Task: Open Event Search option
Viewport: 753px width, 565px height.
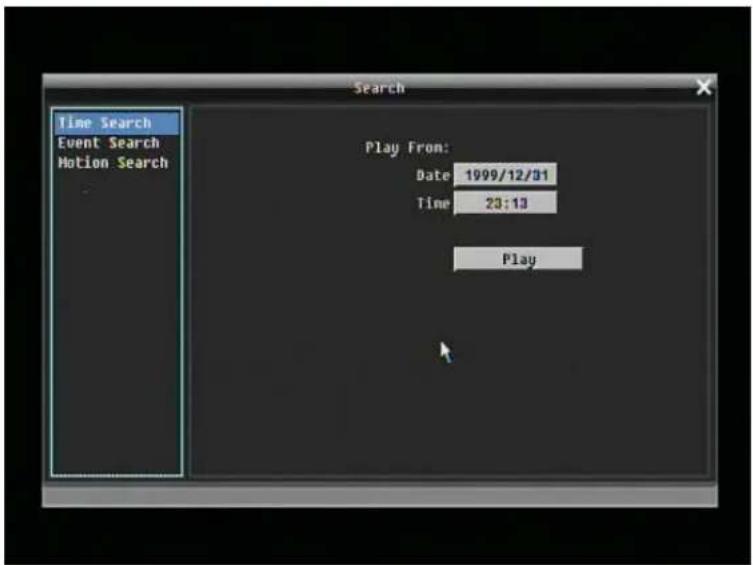Action: click(x=109, y=143)
